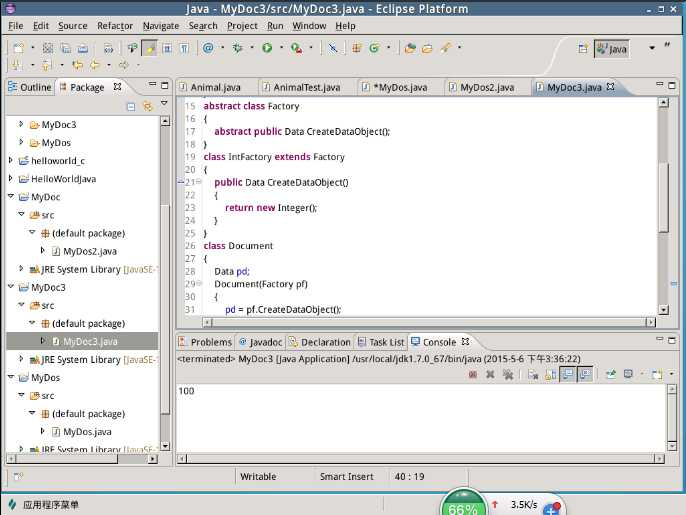Click editor vertical scrollbar down arrow
The height and width of the screenshot is (515, 686).
pos(663,310)
